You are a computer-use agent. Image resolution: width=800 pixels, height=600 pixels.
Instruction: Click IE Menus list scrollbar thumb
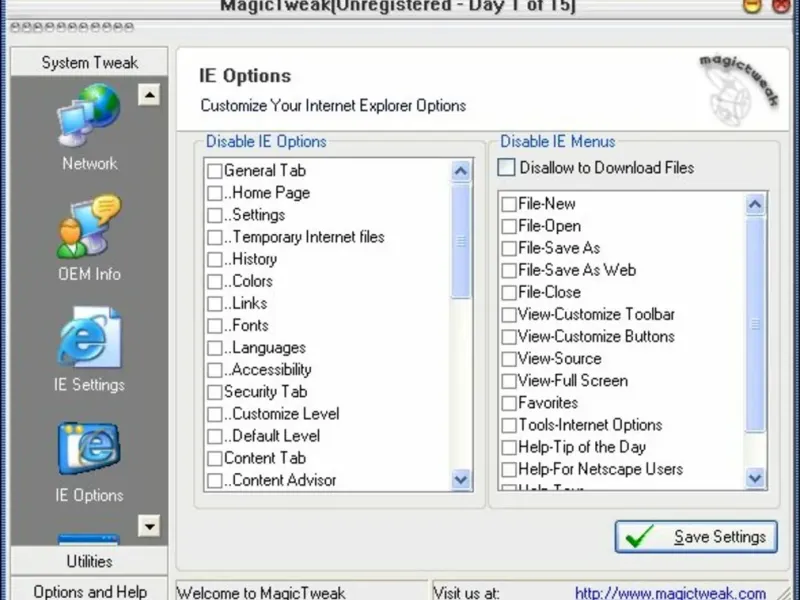(755, 324)
